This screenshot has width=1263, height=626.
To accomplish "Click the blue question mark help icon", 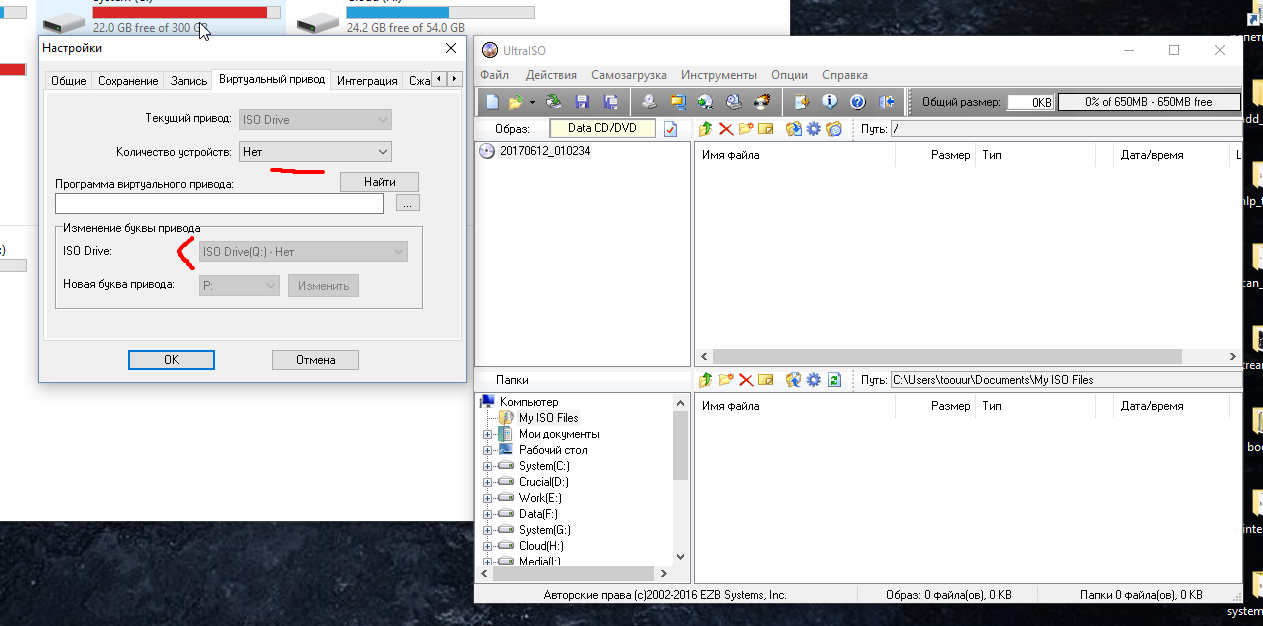I will 857,102.
